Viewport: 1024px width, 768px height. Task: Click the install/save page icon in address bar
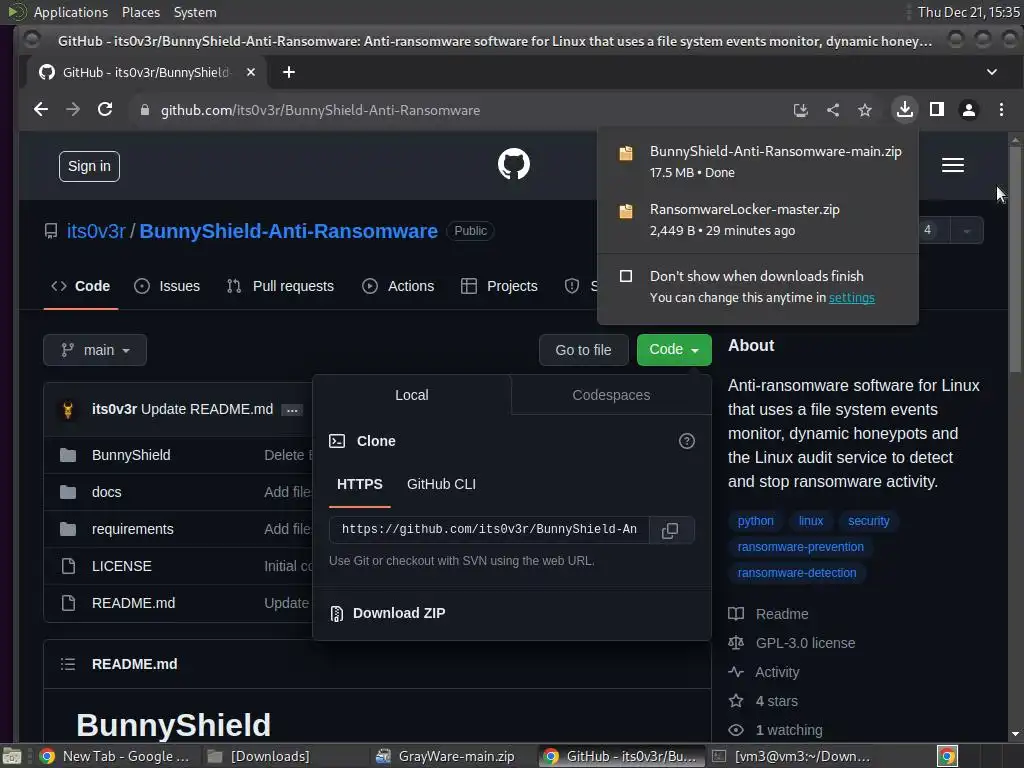click(801, 110)
